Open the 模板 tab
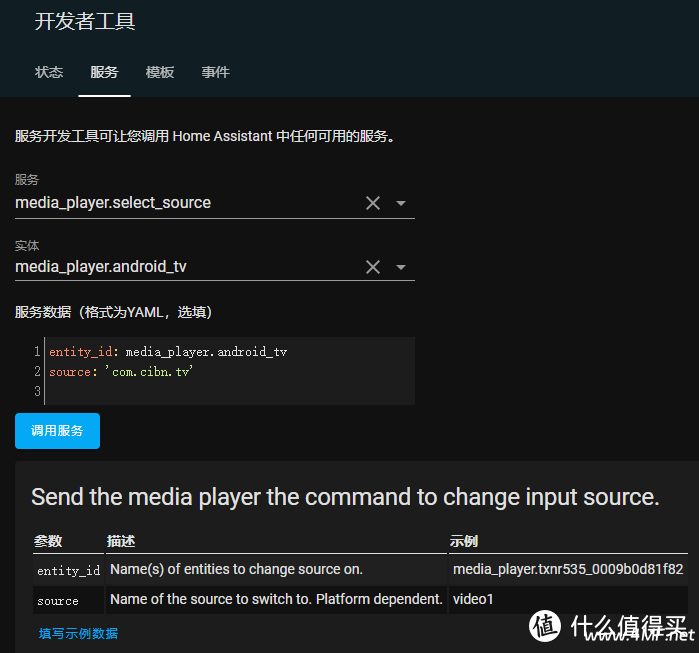 pos(160,72)
